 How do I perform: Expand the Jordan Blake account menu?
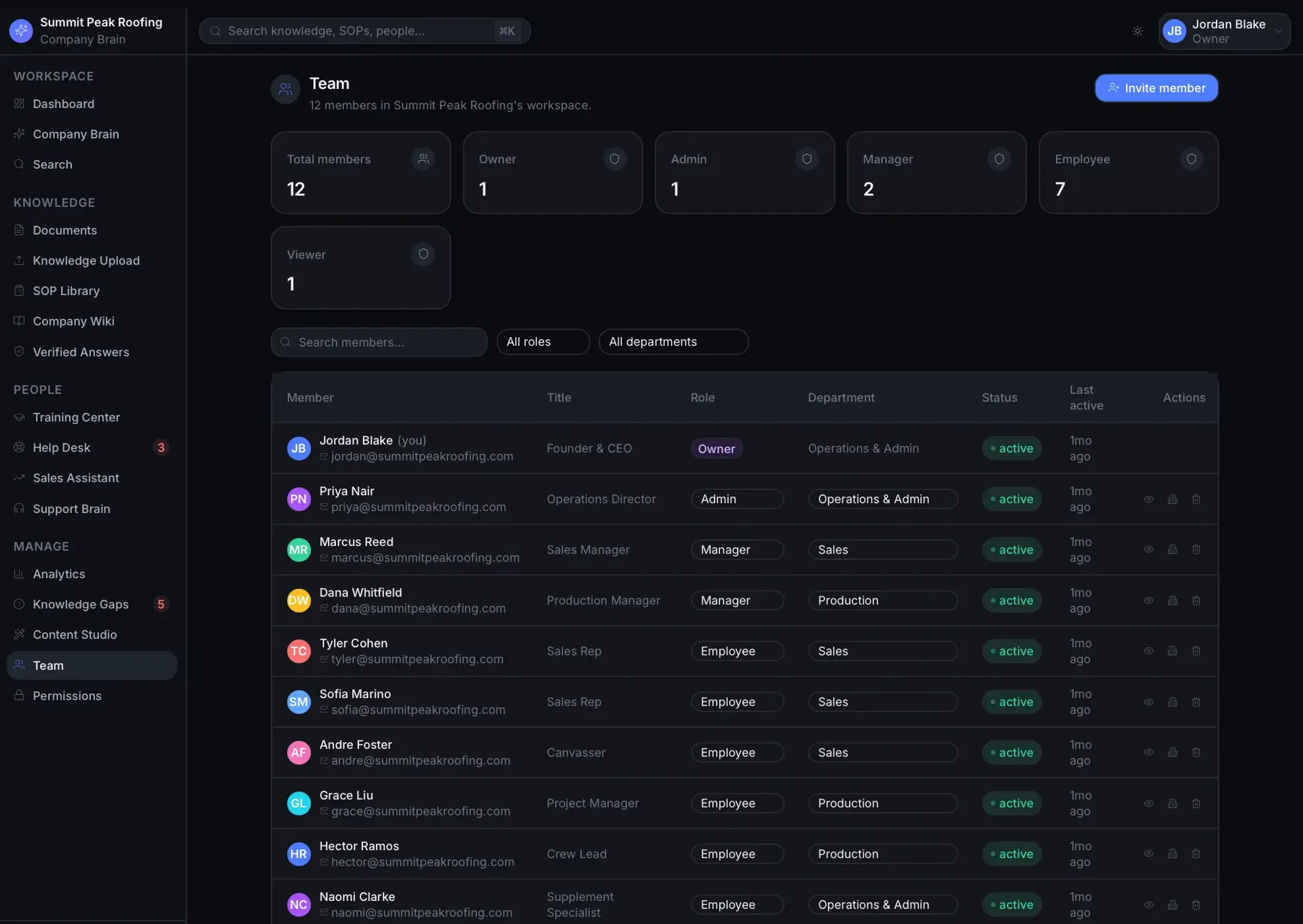tap(1224, 31)
